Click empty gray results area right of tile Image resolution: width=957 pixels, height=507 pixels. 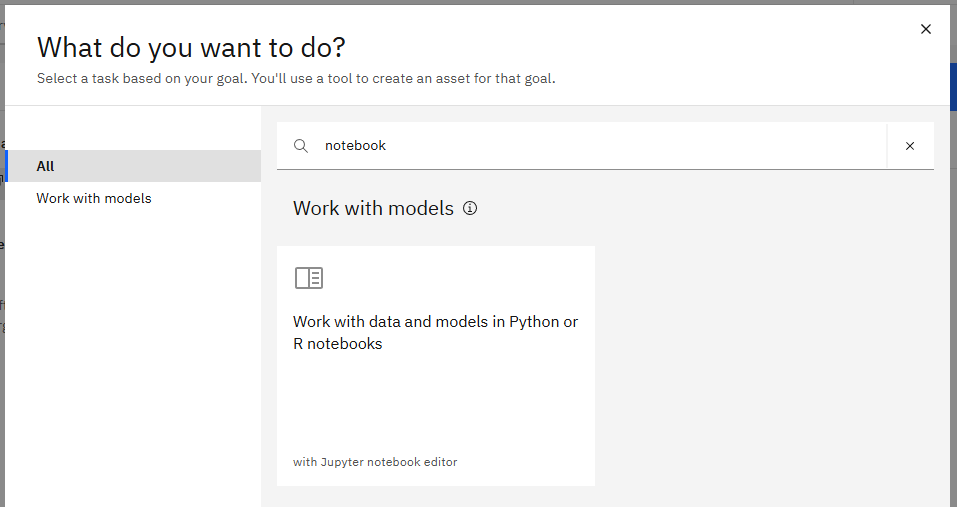pyautogui.click(x=763, y=366)
